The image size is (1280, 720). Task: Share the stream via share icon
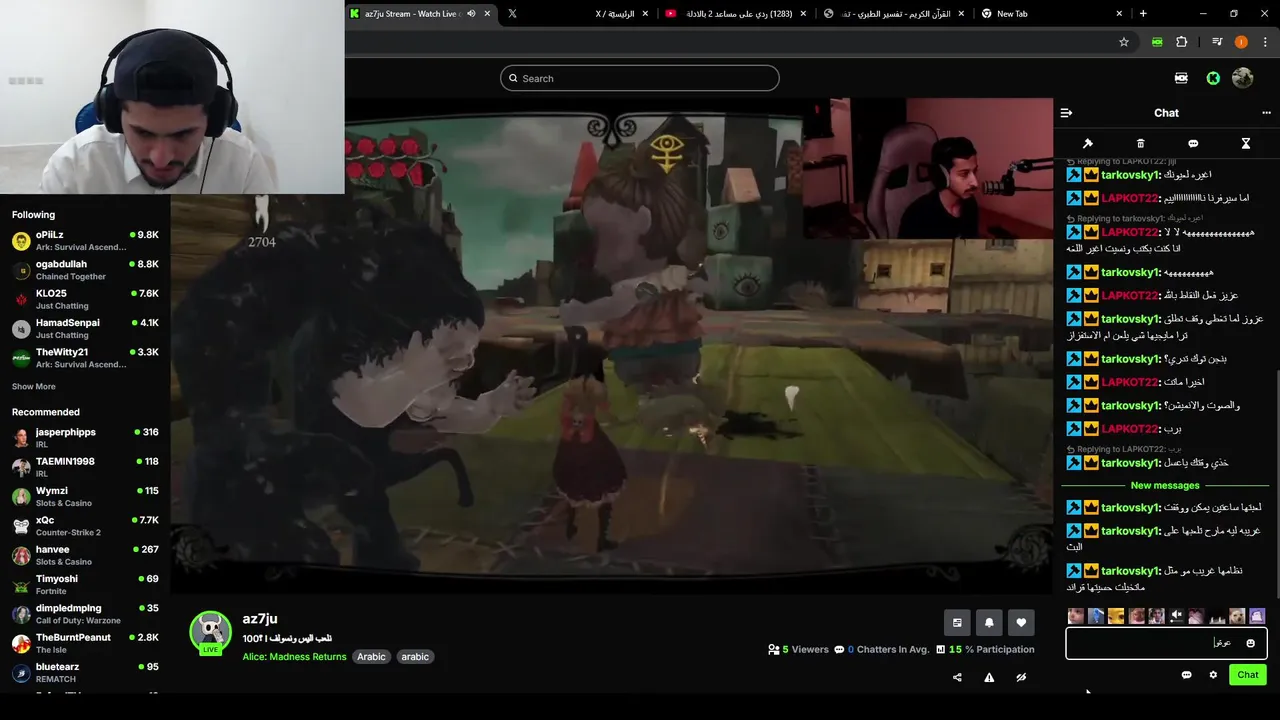pyautogui.click(x=957, y=677)
